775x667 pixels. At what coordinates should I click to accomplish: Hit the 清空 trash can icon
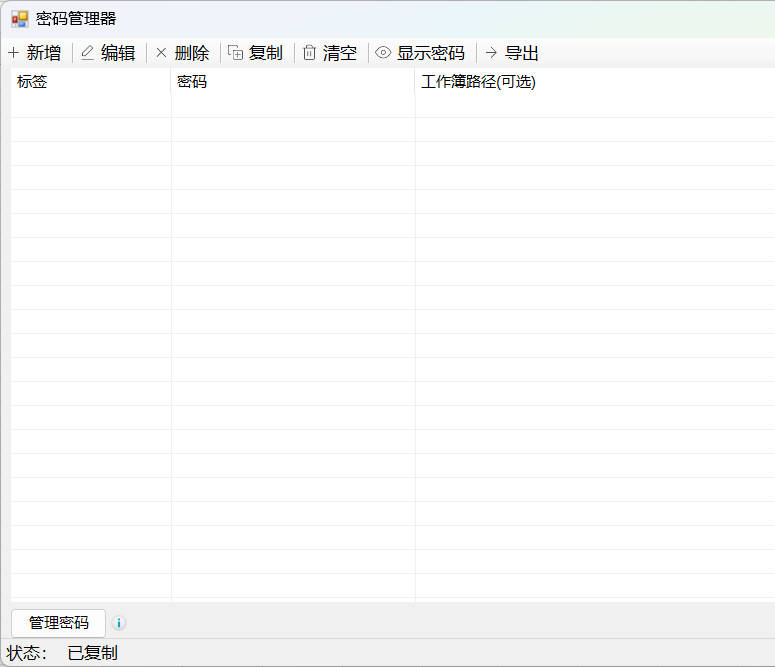[310, 53]
